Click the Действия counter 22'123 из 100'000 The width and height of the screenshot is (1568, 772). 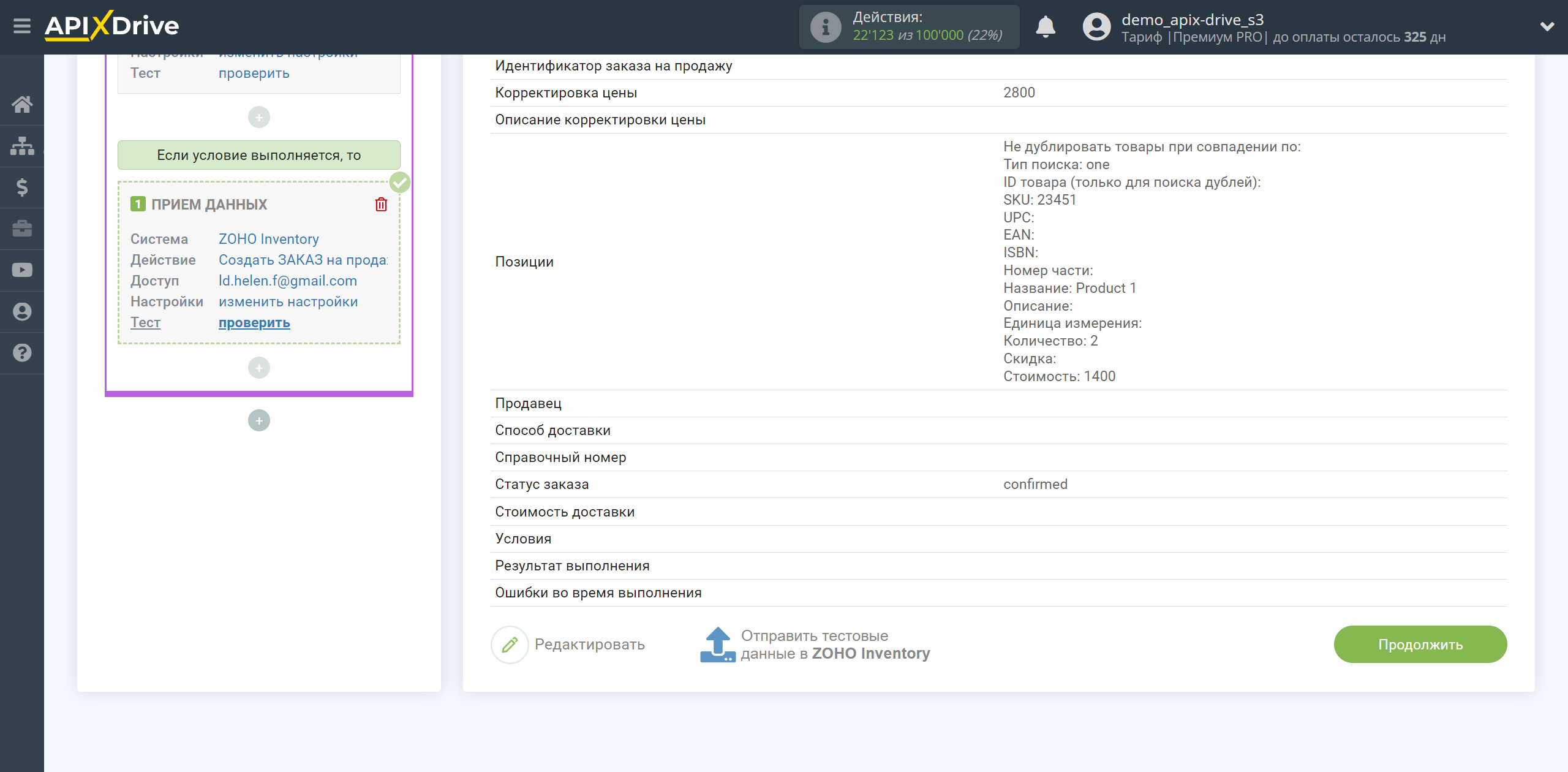[927, 35]
